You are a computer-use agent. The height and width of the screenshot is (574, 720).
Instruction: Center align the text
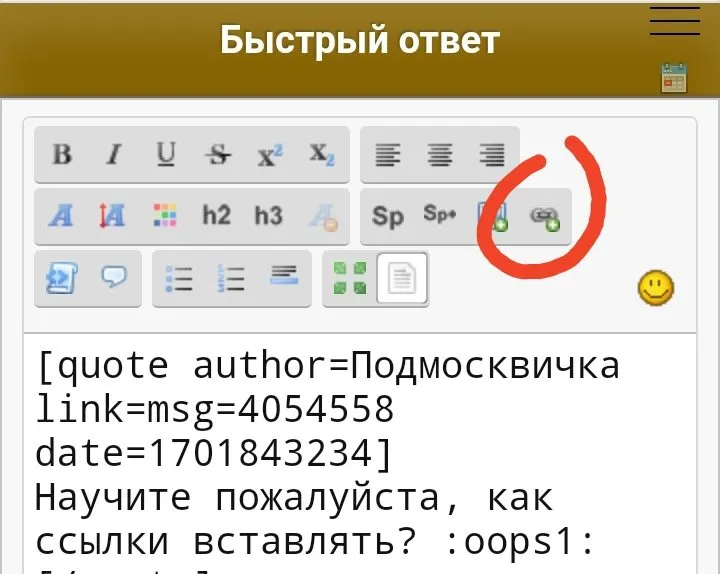[440, 154]
